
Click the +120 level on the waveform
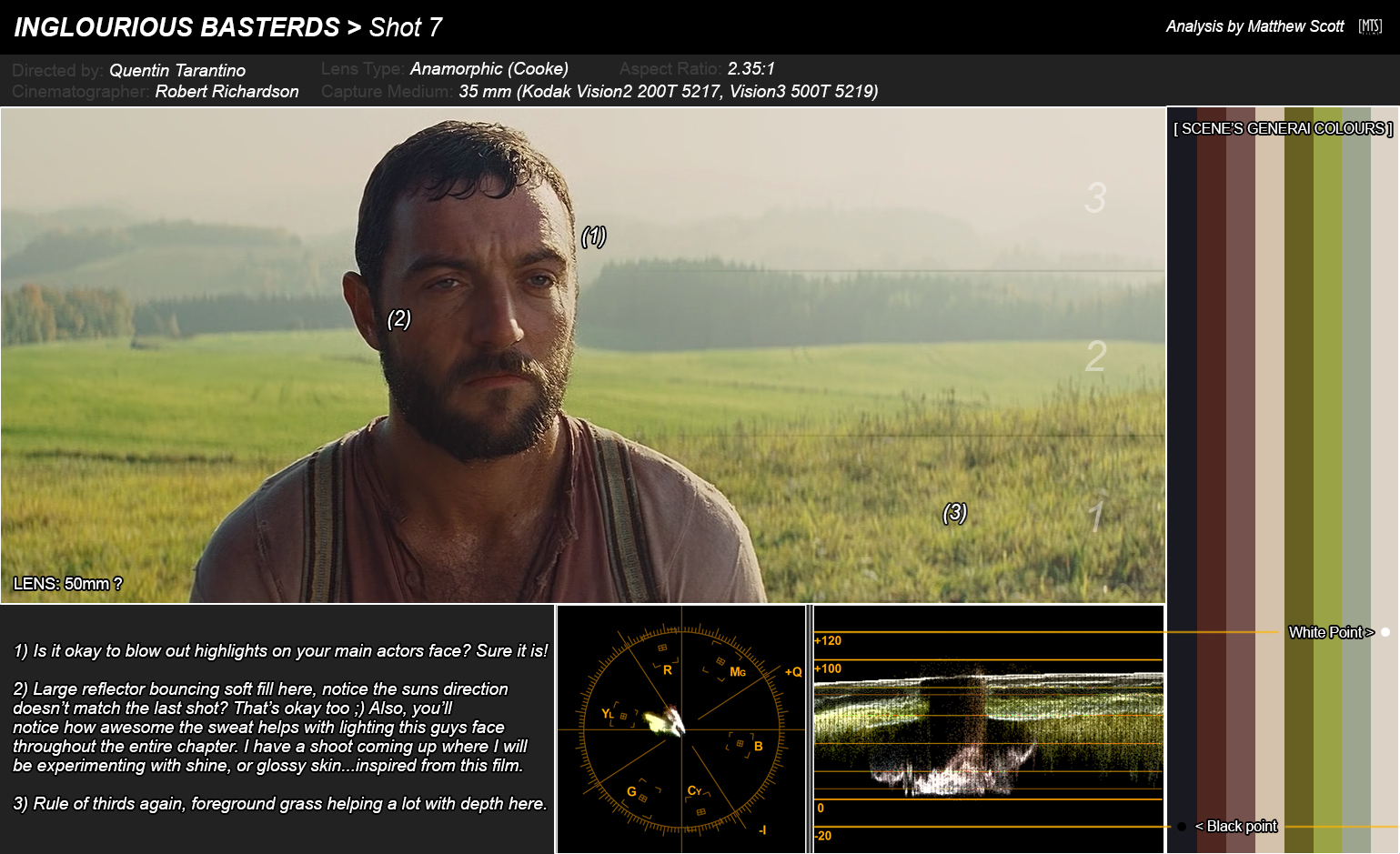point(829,641)
